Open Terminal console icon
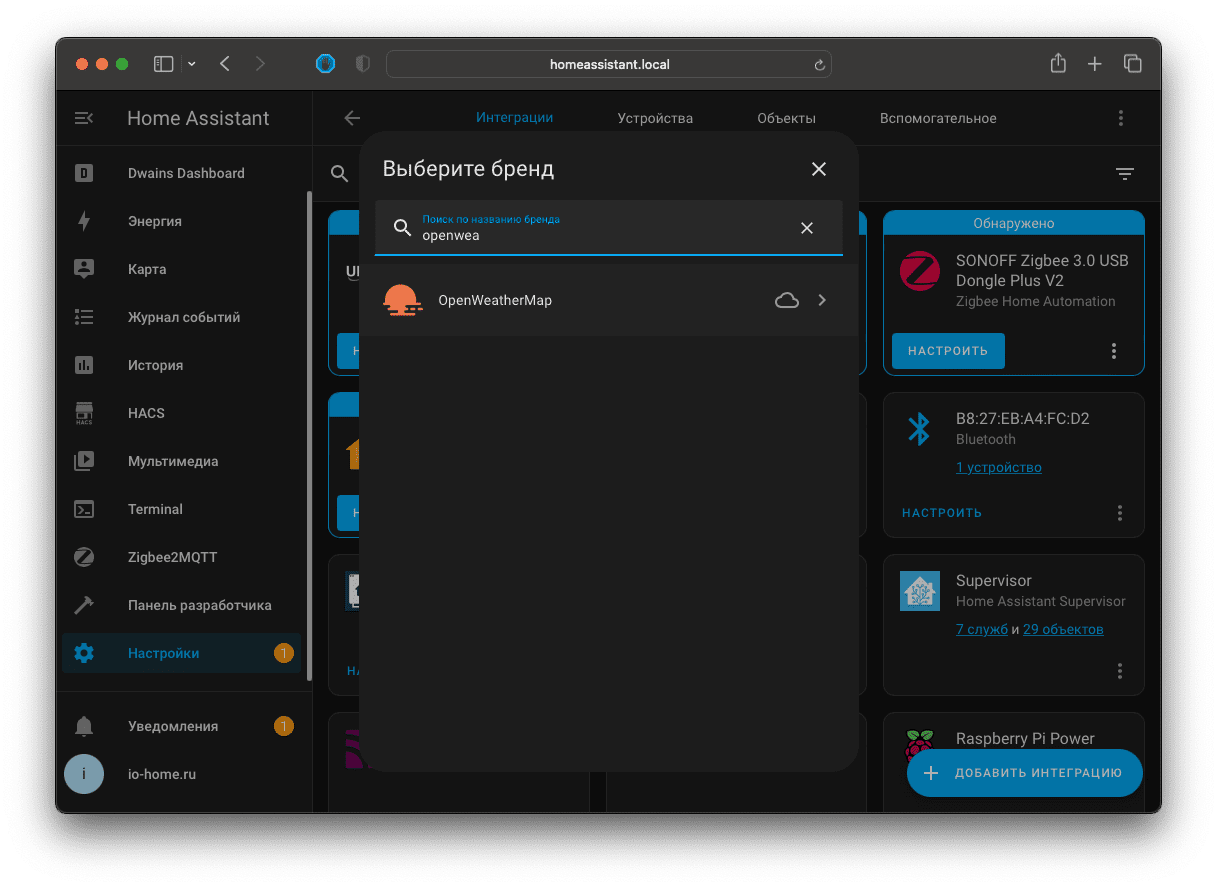 [x=84, y=509]
